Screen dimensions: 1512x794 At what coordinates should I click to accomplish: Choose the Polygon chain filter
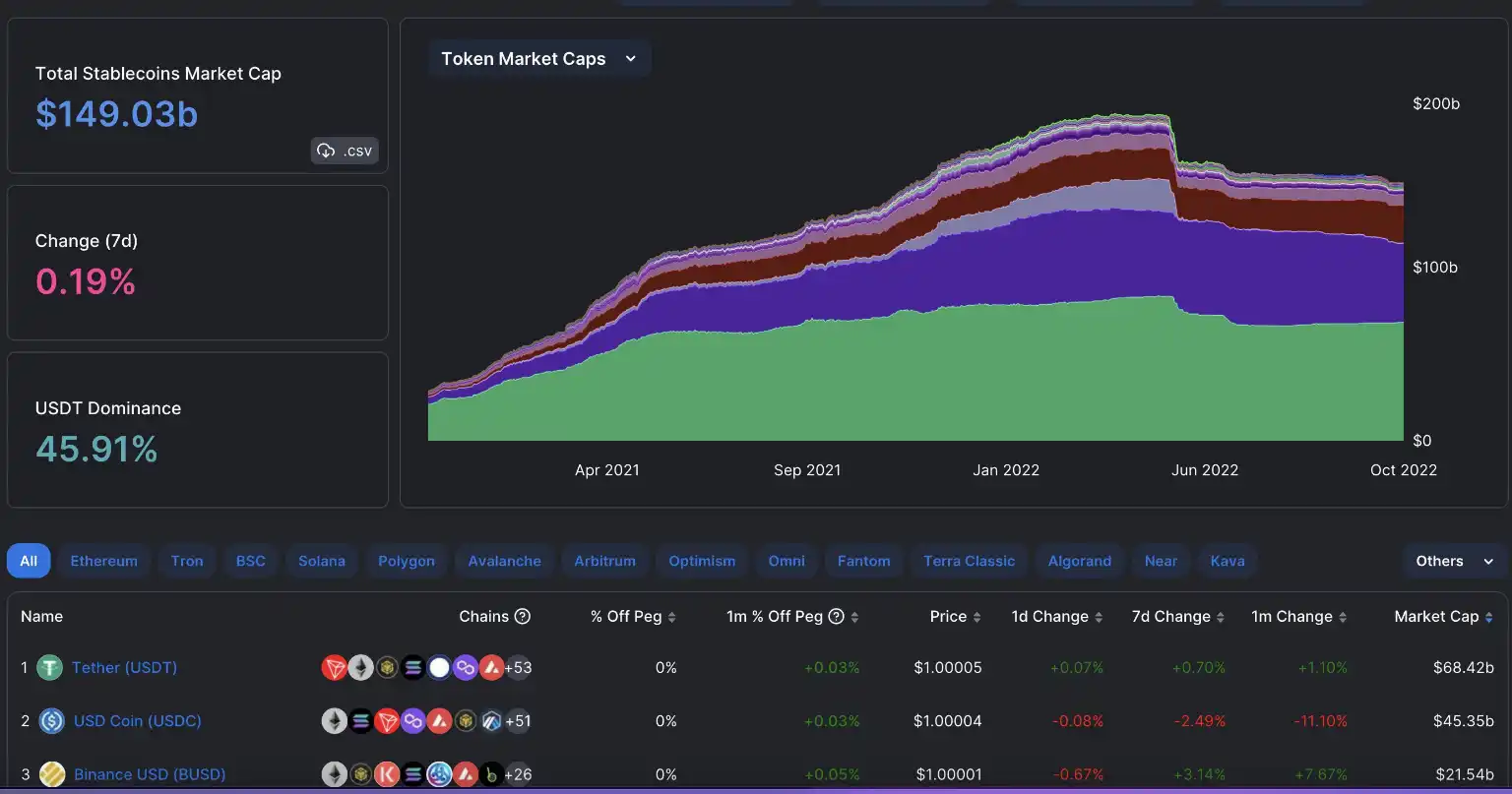(407, 561)
